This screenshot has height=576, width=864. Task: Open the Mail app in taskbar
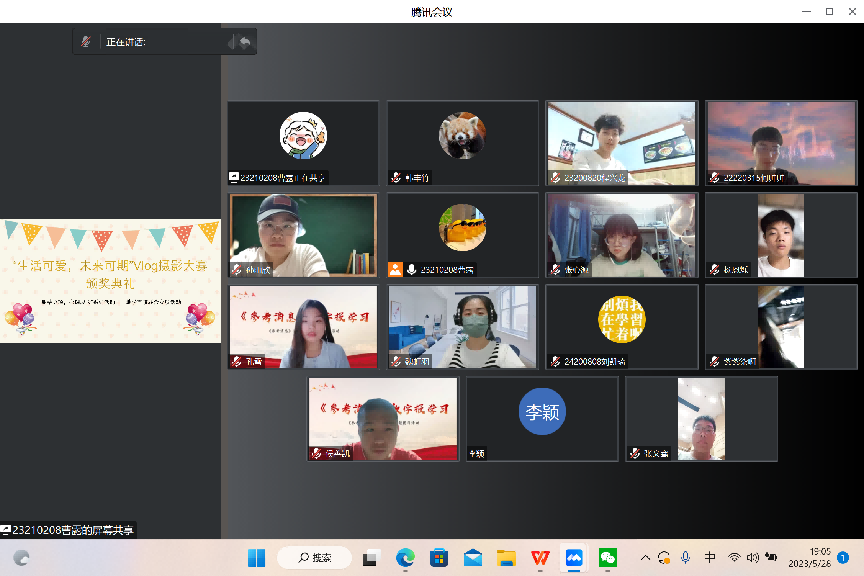472,557
